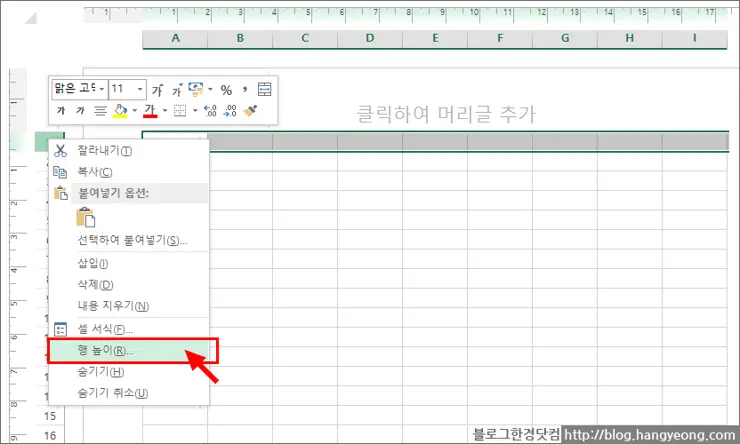This screenshot has height=444, width=740.
Task: Open 선택하여 붙여넣기(S)... dialog
Action: 129,241
